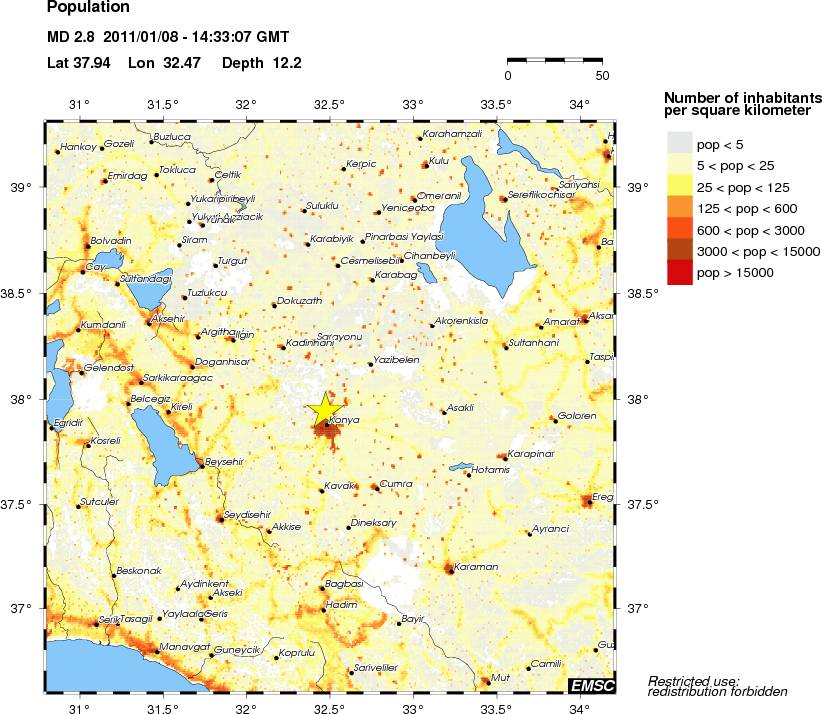
Task: Click the 'Karapinar' town label
Action: (531, 454)
